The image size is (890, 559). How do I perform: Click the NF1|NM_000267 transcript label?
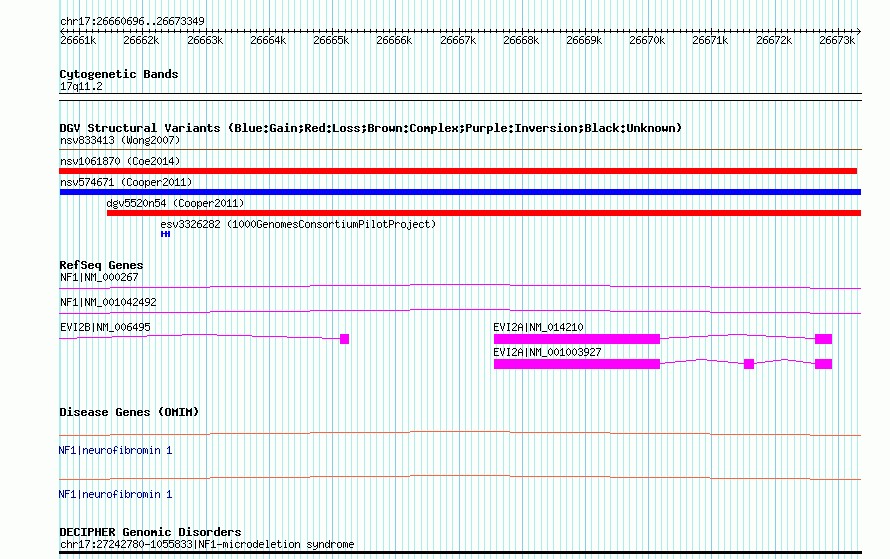coord(99,278)
